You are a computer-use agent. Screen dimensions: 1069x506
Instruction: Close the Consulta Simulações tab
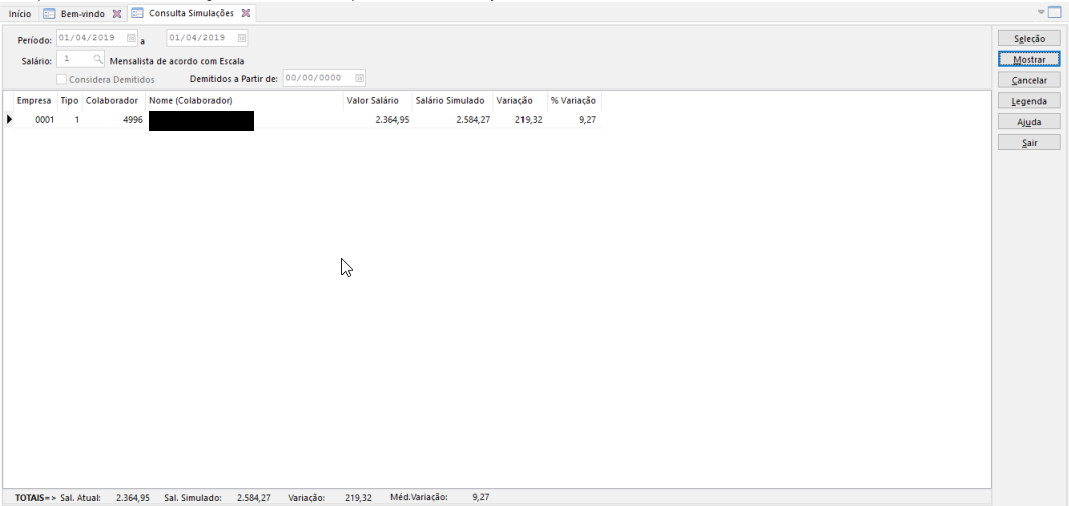(246, 14)
